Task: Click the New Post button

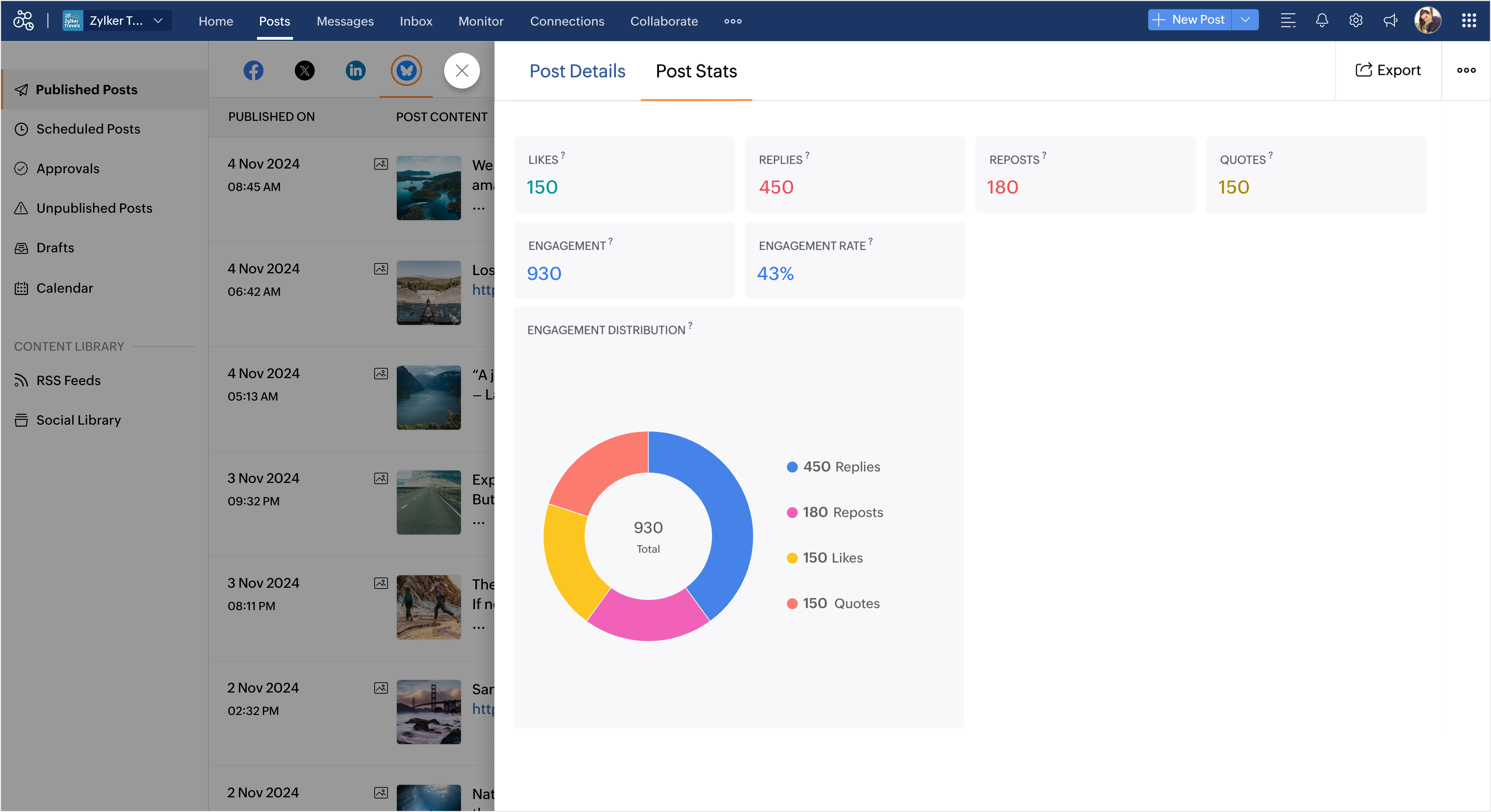Action: [x=1189, y=20]
